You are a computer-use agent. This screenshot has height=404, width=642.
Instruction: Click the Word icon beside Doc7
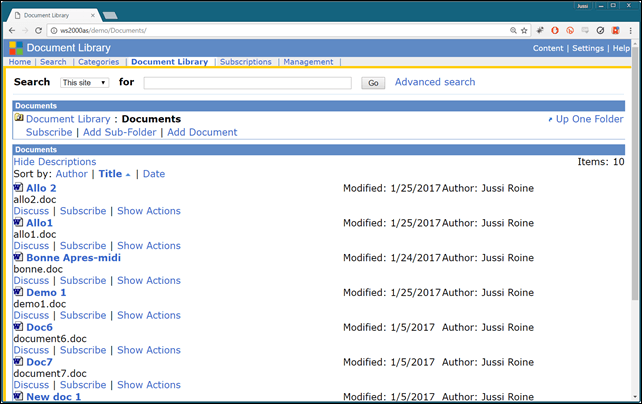point(18,361)
